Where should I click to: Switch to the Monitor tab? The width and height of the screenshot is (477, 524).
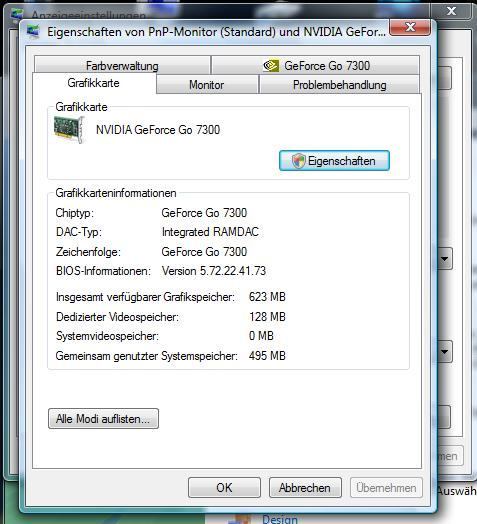[x=207, y=85]
